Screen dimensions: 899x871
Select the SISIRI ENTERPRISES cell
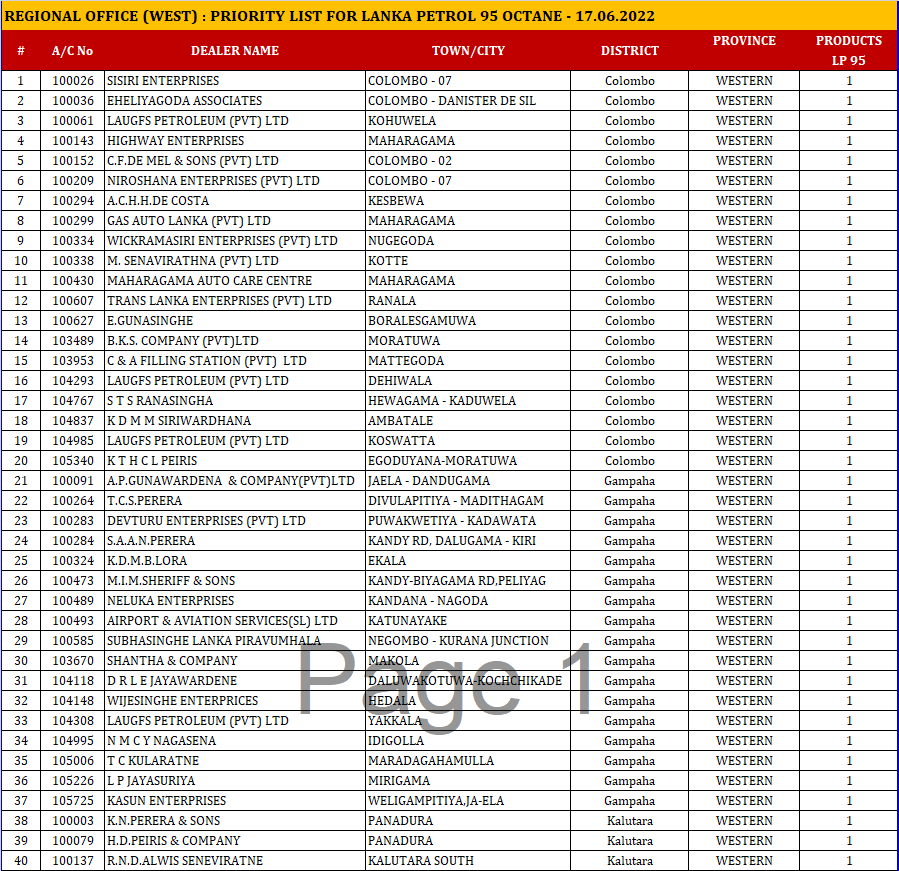point(234,81)
